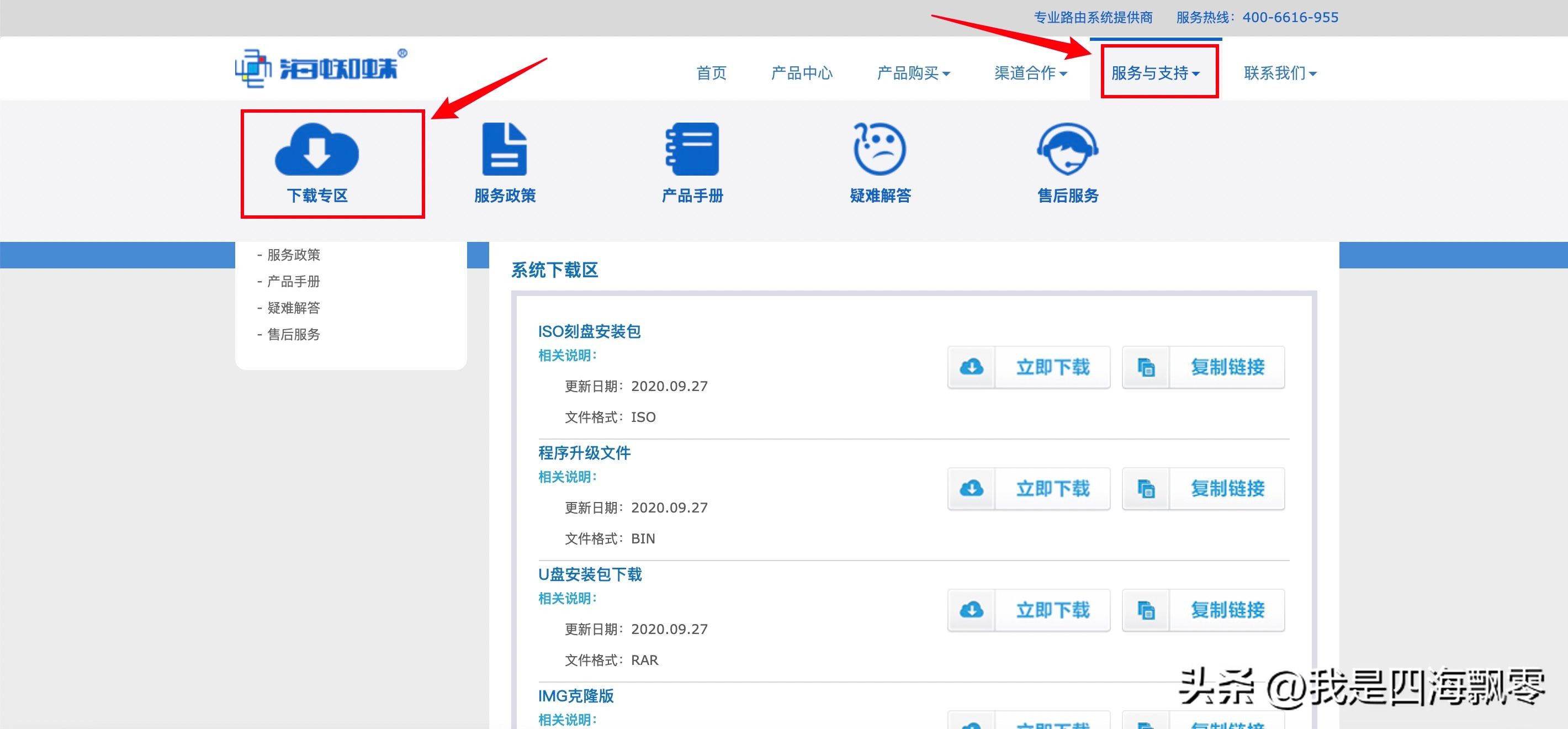This screenshot has width=1568, height=729.
Task: Open the 售后服务 headset agent icon
Action: [x=1068, y=149]
